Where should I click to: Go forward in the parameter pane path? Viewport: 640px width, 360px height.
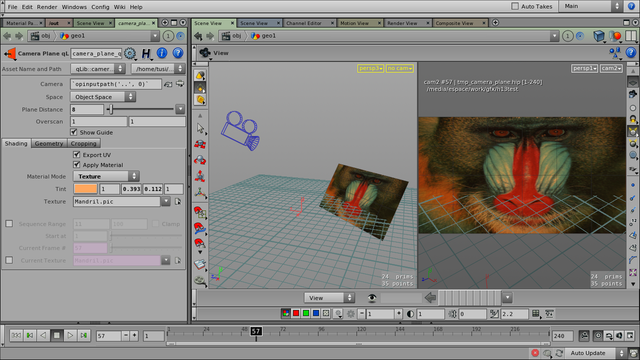click(19, 36)
